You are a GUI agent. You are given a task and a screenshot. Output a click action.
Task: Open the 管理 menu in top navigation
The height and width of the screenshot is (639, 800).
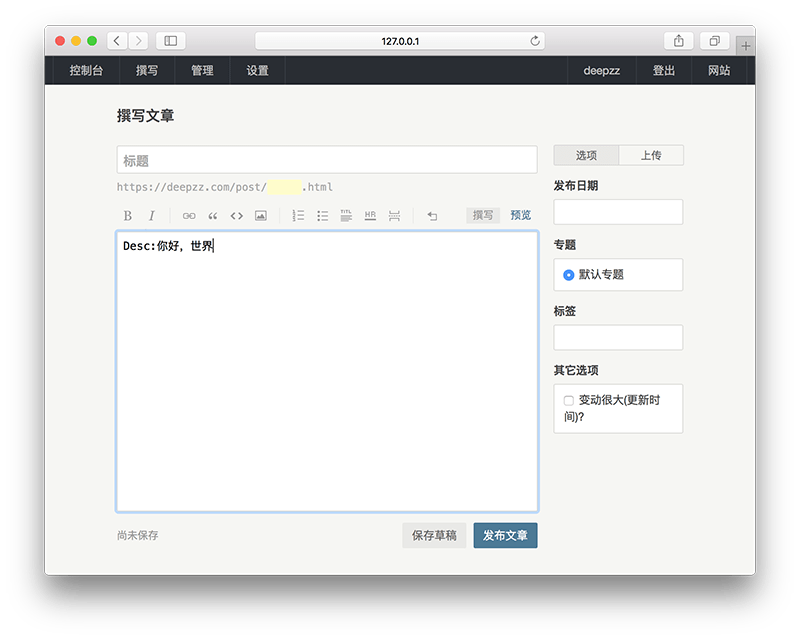tap(202, 71)
